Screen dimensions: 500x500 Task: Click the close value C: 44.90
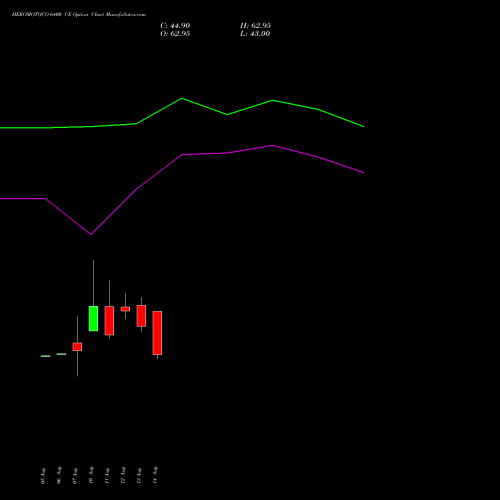tap(175, 26)
